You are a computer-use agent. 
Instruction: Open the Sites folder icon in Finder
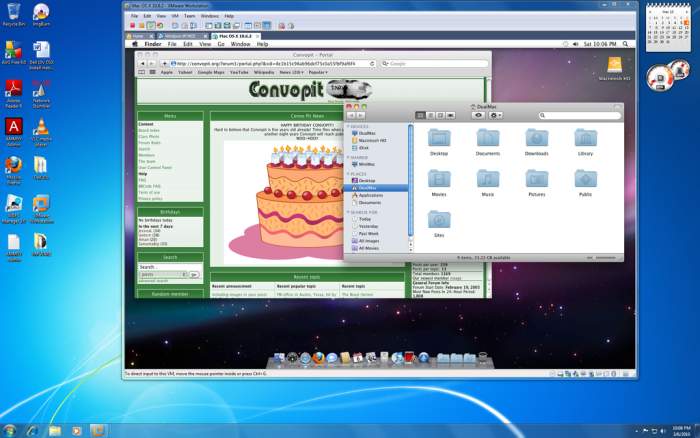coord(439,220)
